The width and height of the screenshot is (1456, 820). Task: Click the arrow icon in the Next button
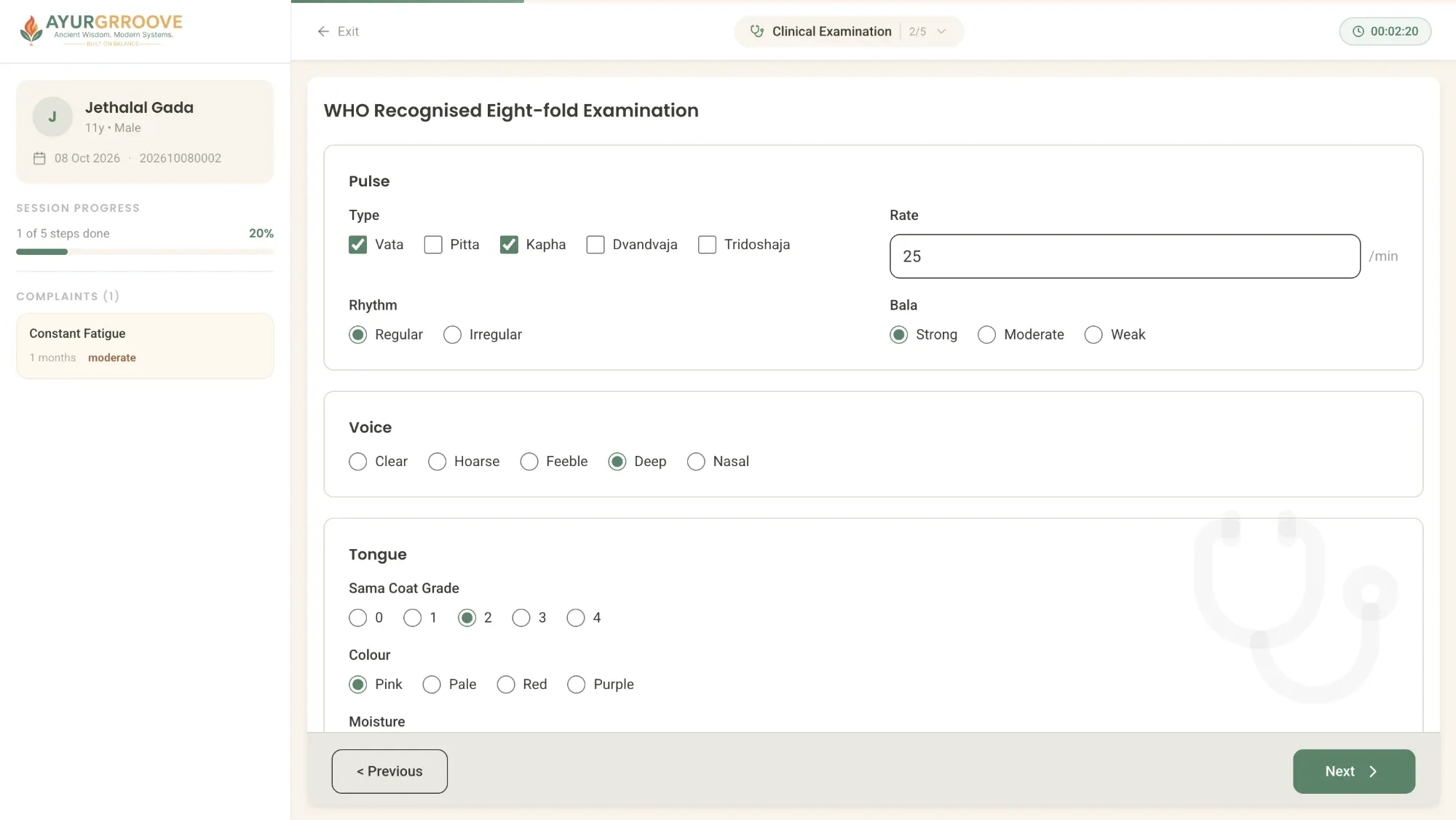pos(1373,771)
